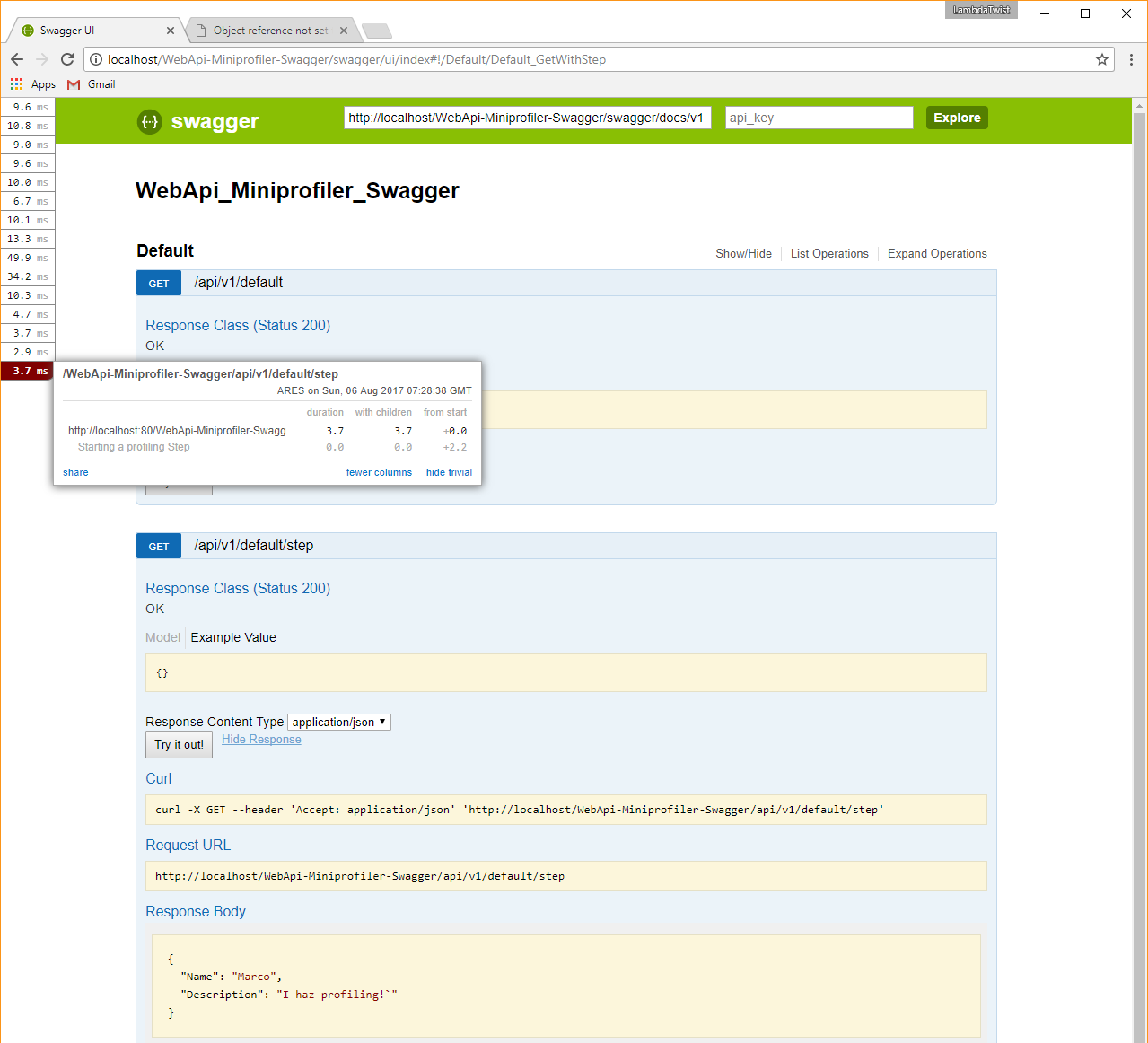Open the Response Content Type dropdown
Image resolution: width=1148 pixels, height=1043 pixels.
(338, 722)
